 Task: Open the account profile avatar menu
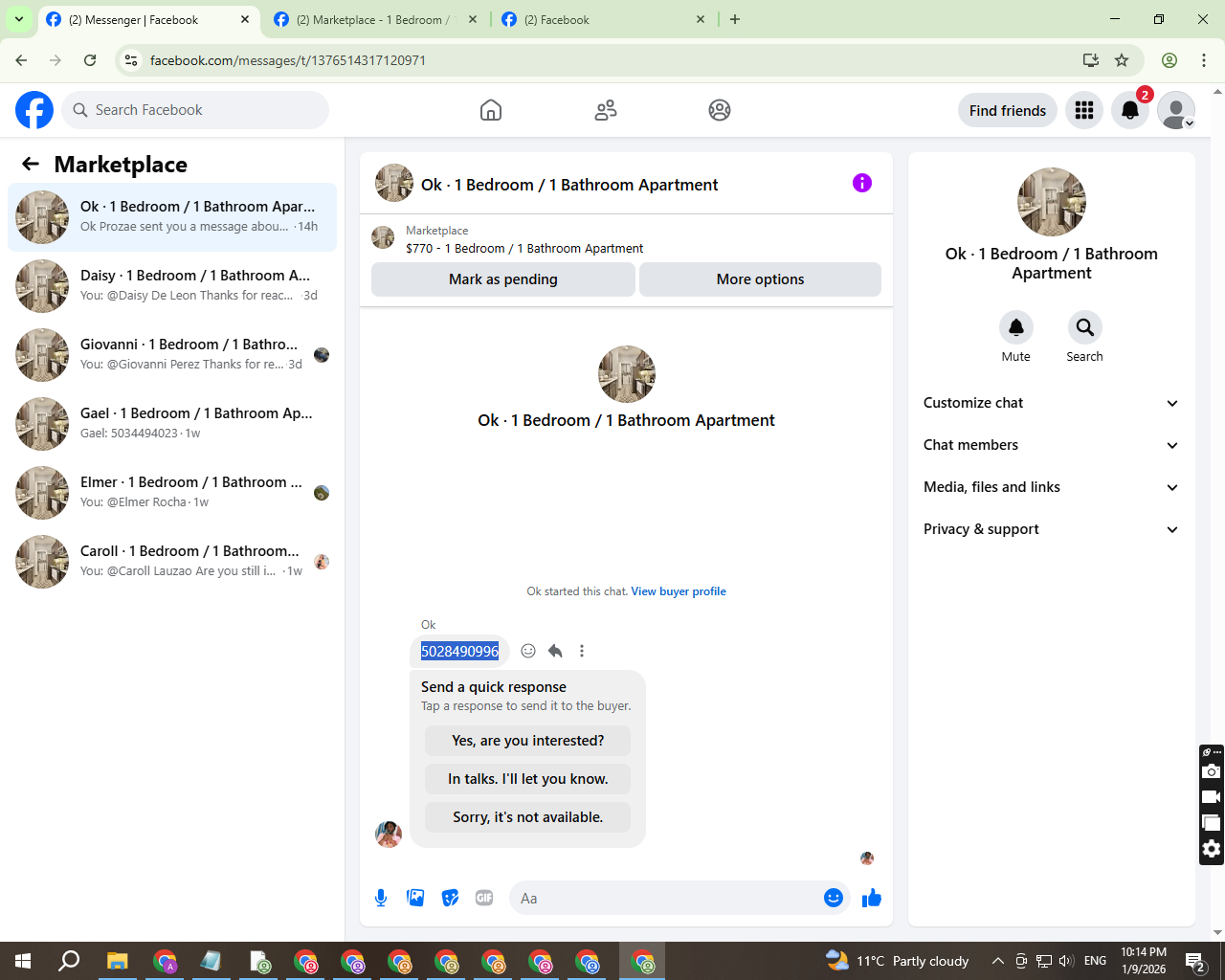(x=1176, y=110)
